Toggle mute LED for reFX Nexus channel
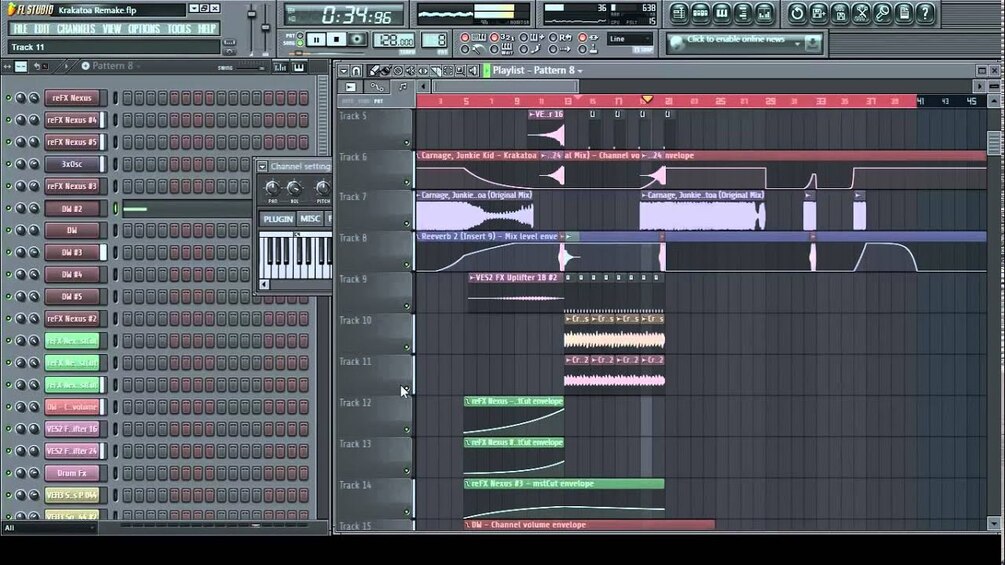The width and height of the screenshot is (1005, 565). click(x=8, y=98)
